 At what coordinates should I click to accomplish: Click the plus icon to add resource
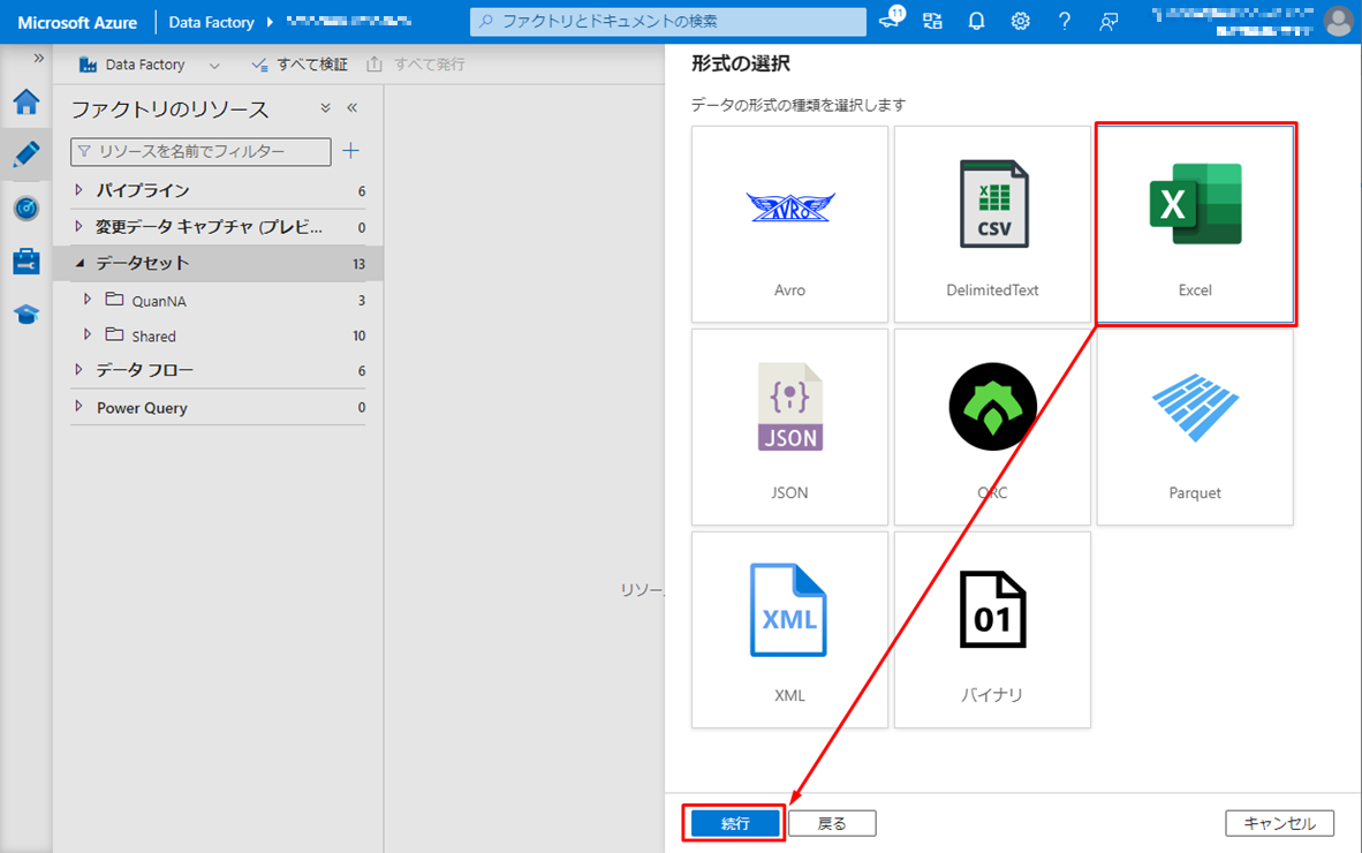coord(351,151)
